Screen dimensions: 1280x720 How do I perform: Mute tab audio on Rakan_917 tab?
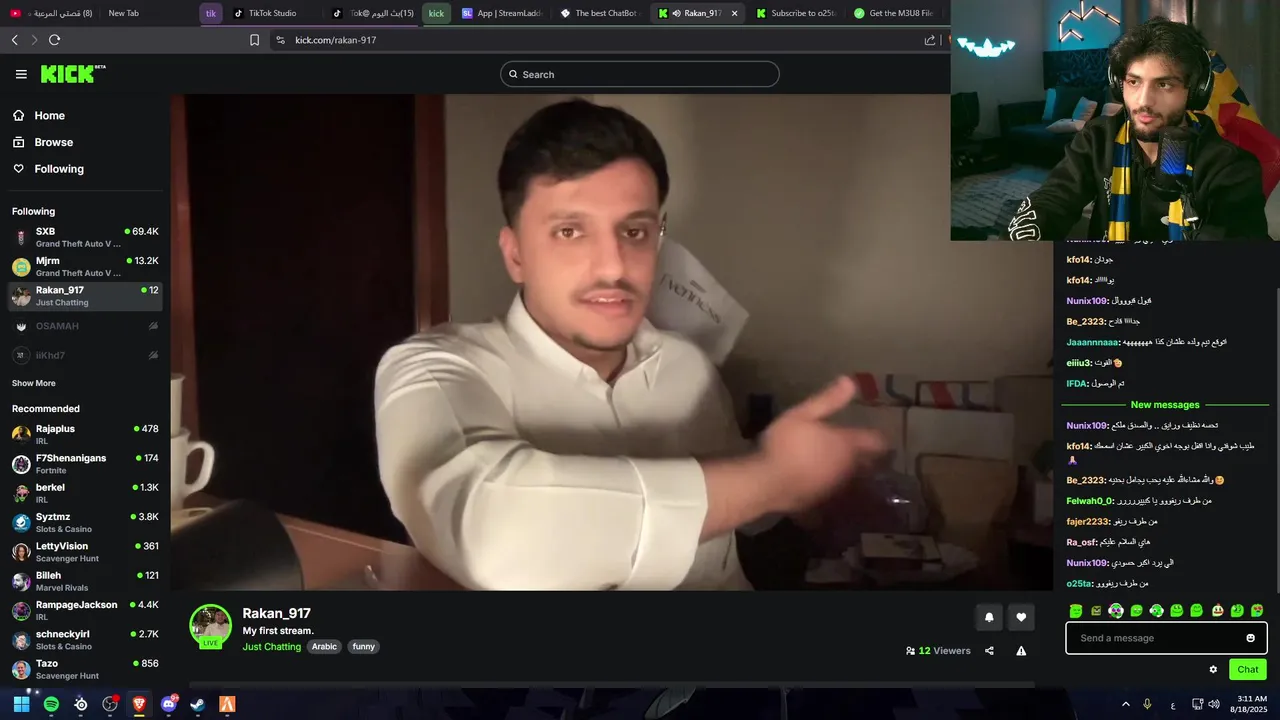pyautogui.click(x=676, y=13)
